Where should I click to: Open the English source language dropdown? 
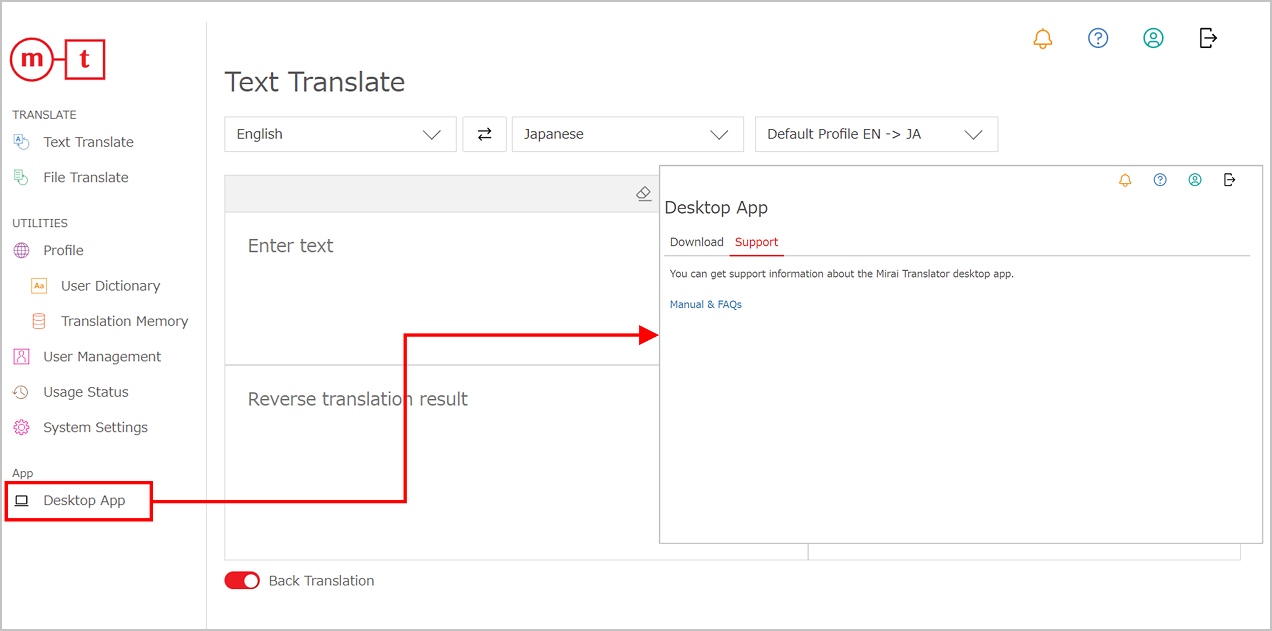(x=340, y=134)
